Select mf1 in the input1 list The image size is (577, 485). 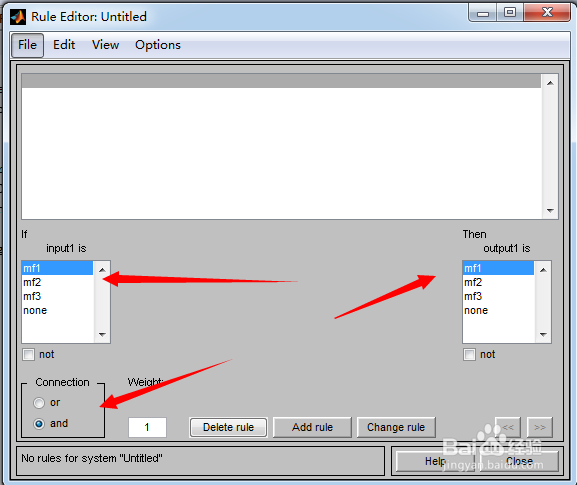[x=57, y=268]
